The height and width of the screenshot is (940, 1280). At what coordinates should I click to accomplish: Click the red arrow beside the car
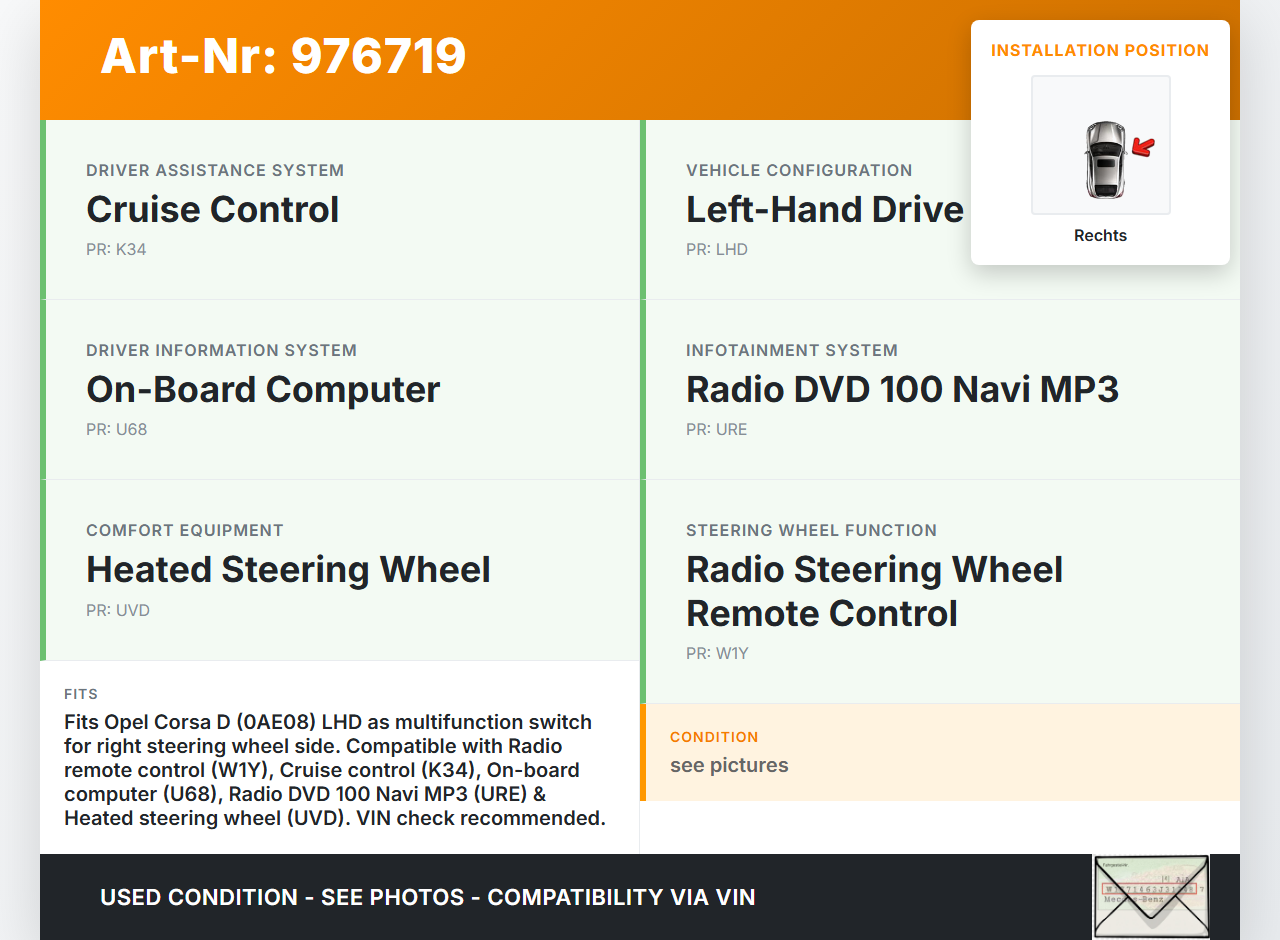(x=1143, y=148)
